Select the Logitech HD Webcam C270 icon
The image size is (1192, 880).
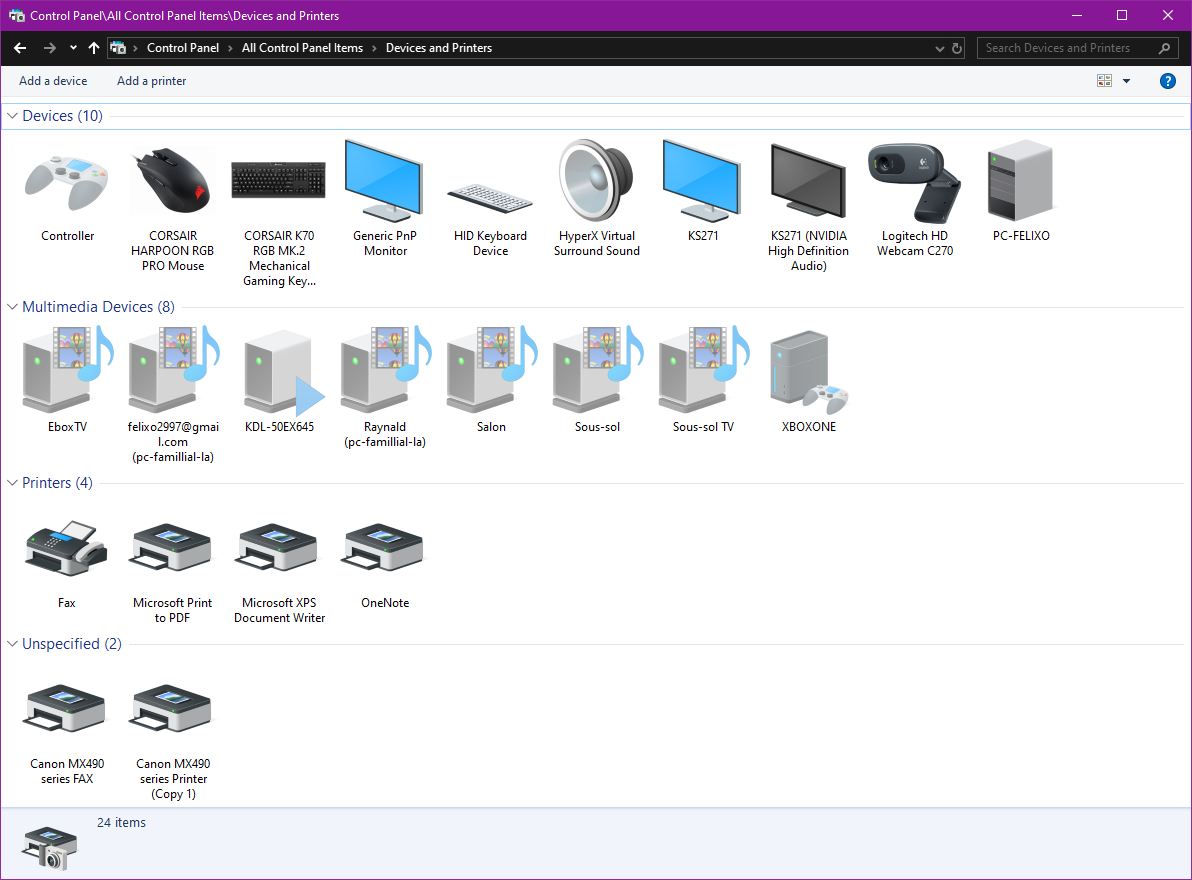[x=915, y=182]
